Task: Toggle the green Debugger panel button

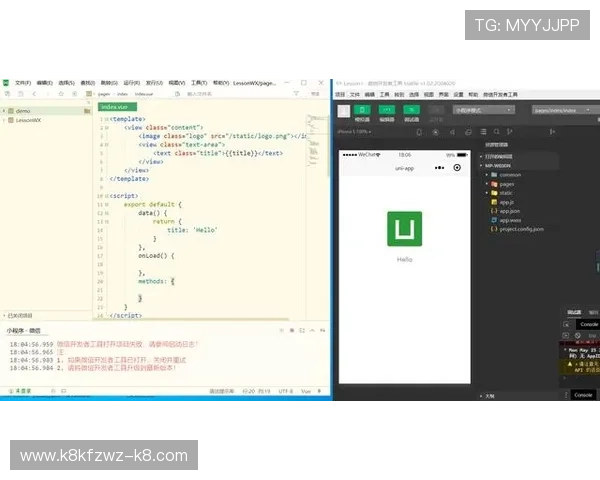Action: coord(411,109)
